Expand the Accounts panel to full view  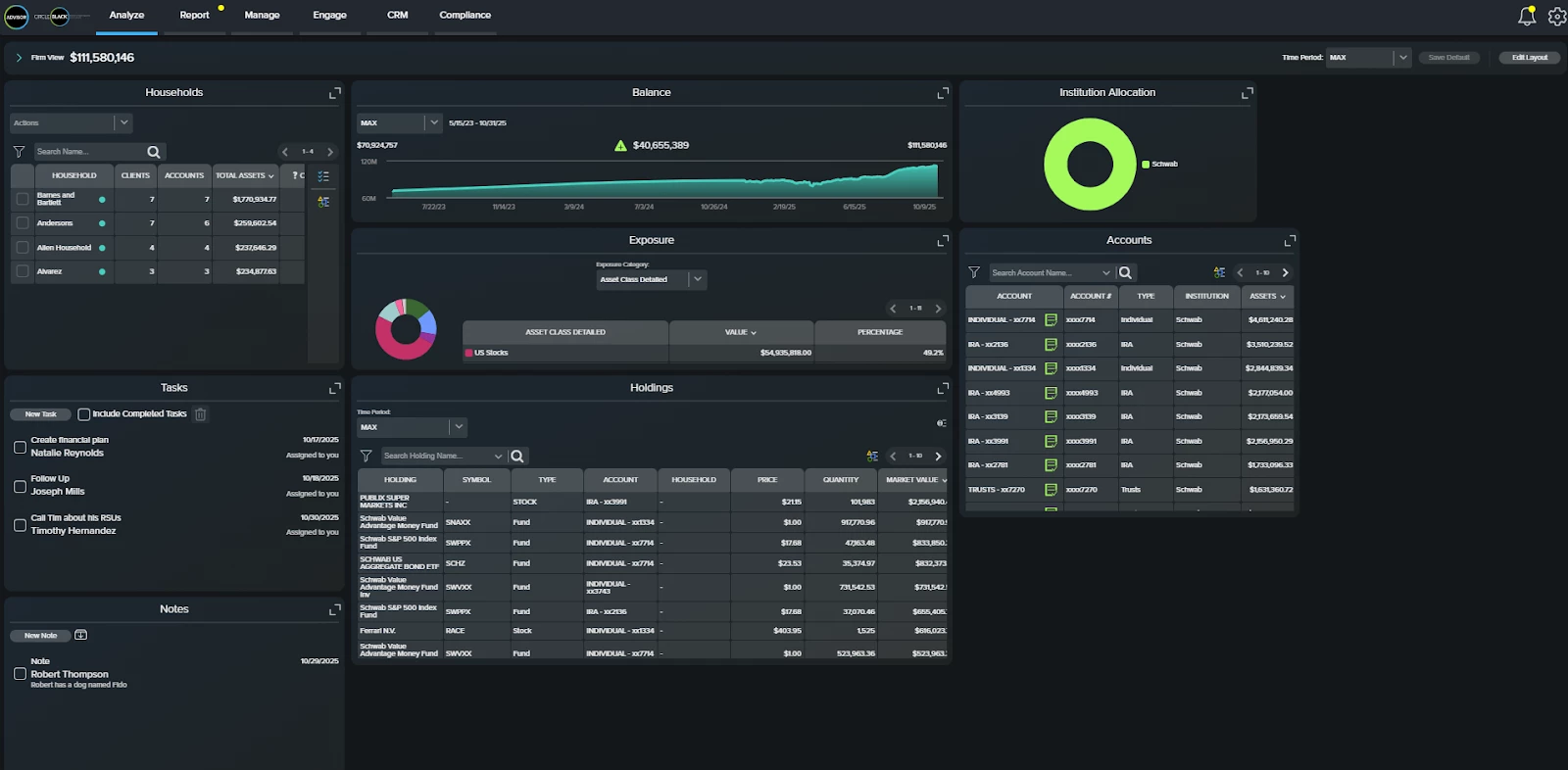point(1290,240)
